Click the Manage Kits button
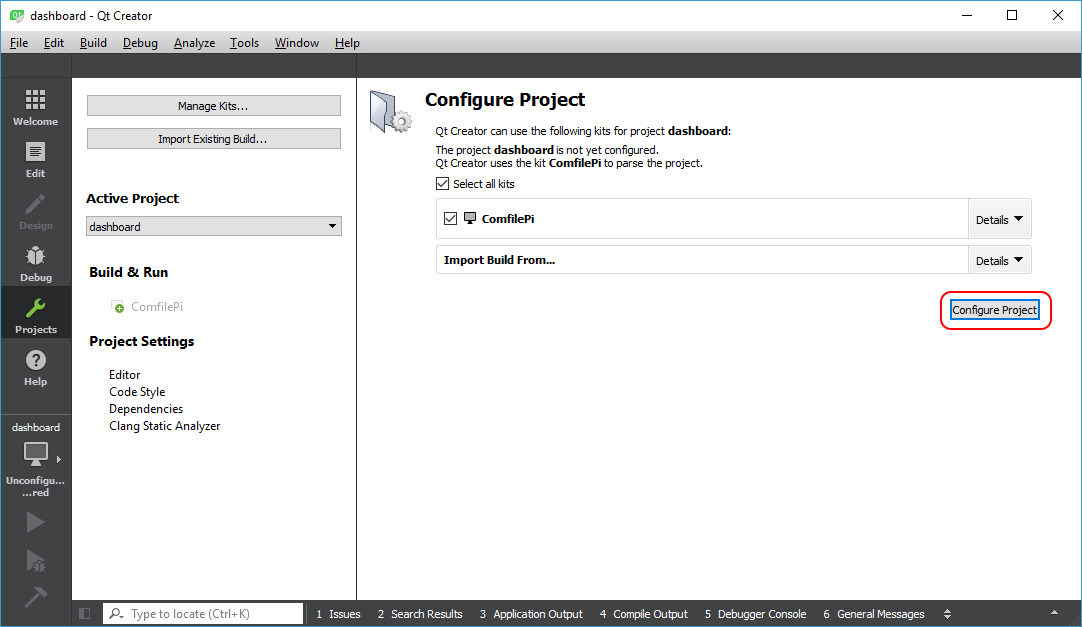1082x627 pixels. [213, 106]
